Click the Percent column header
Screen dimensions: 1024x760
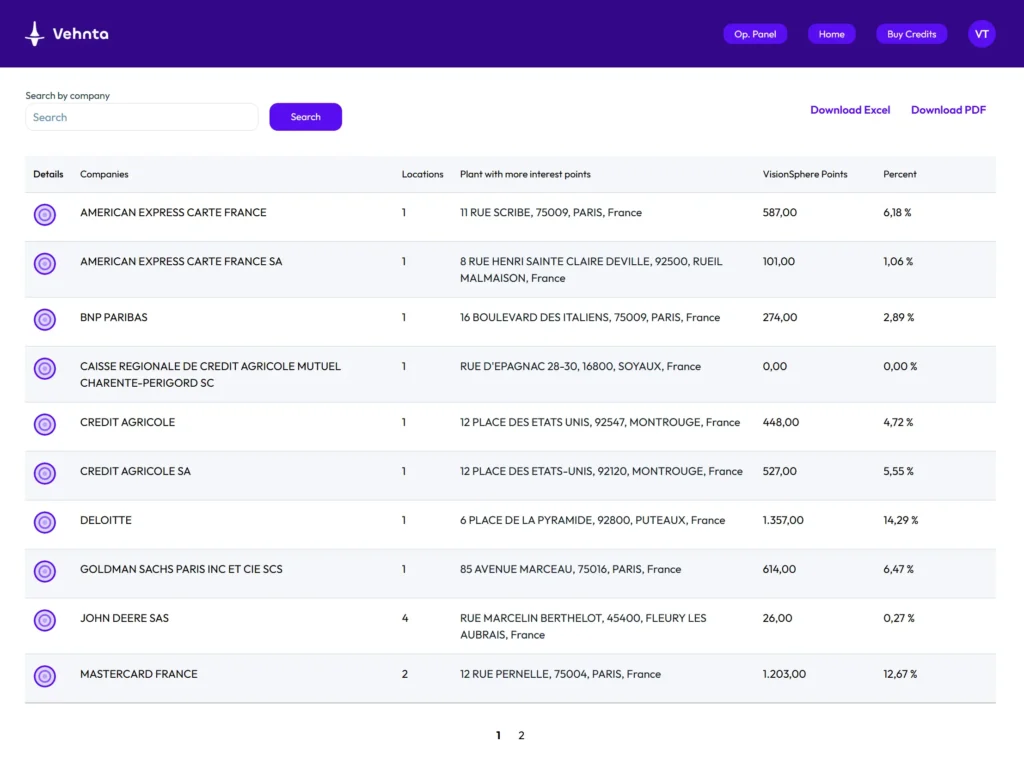(899, 174)
